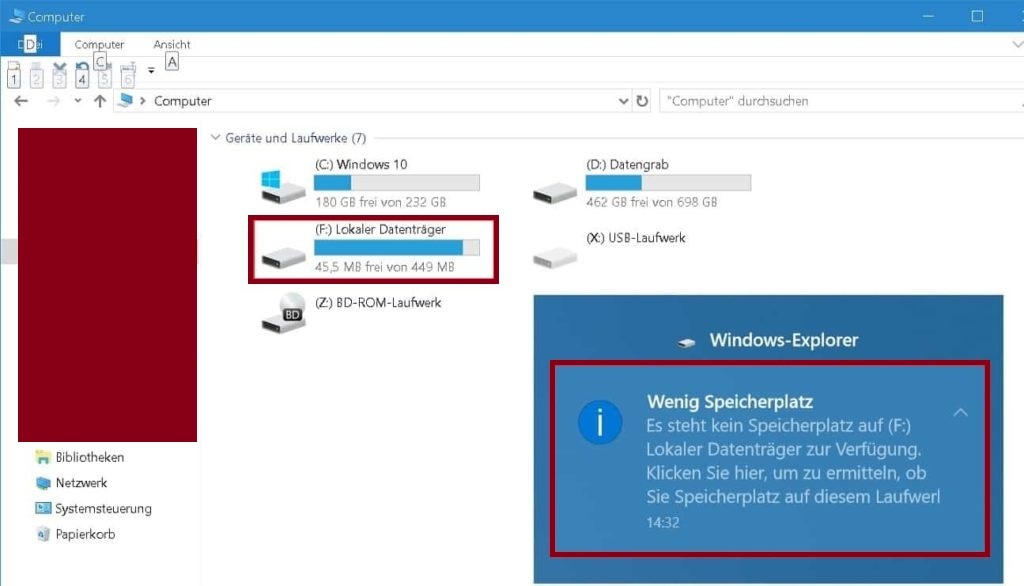Click the quick access icon marked 2

click(x=37, y=74)
